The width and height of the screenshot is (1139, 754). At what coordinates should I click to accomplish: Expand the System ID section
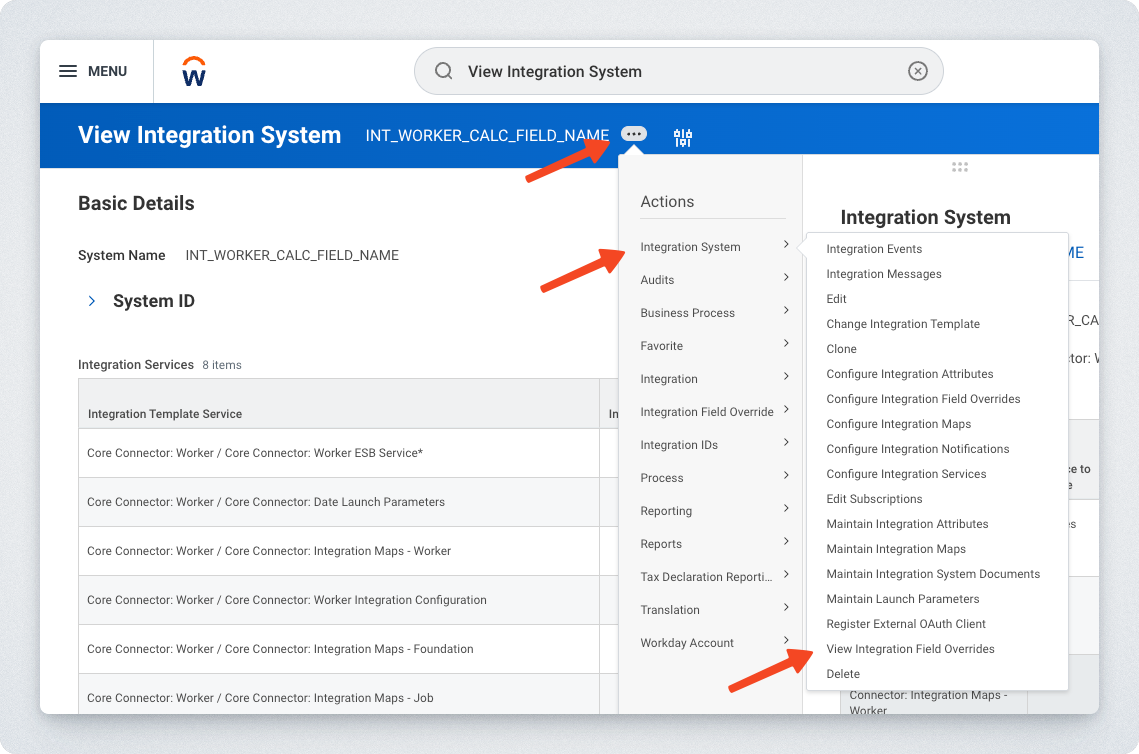point(92,301)
